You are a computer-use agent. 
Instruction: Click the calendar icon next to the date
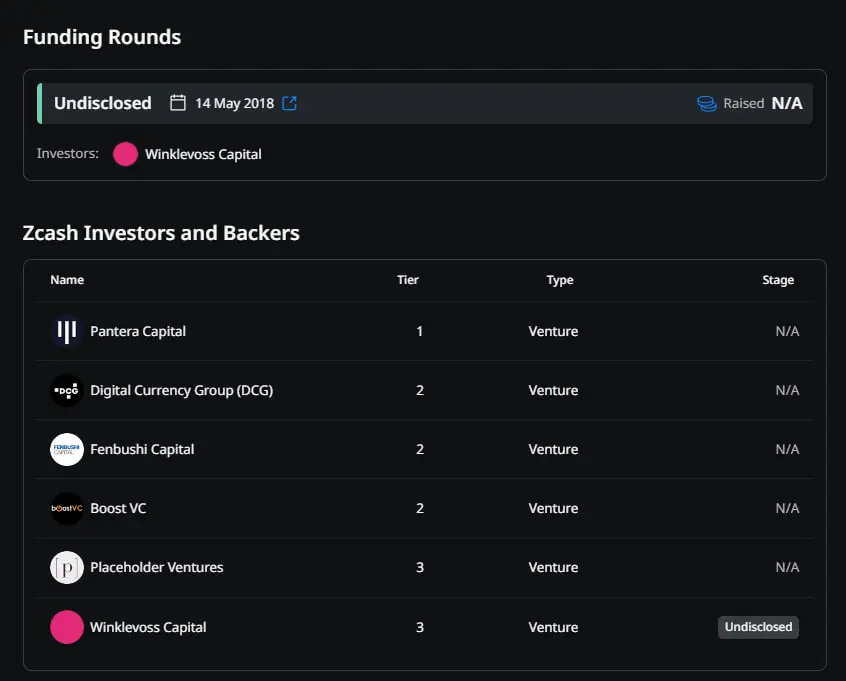178,103
